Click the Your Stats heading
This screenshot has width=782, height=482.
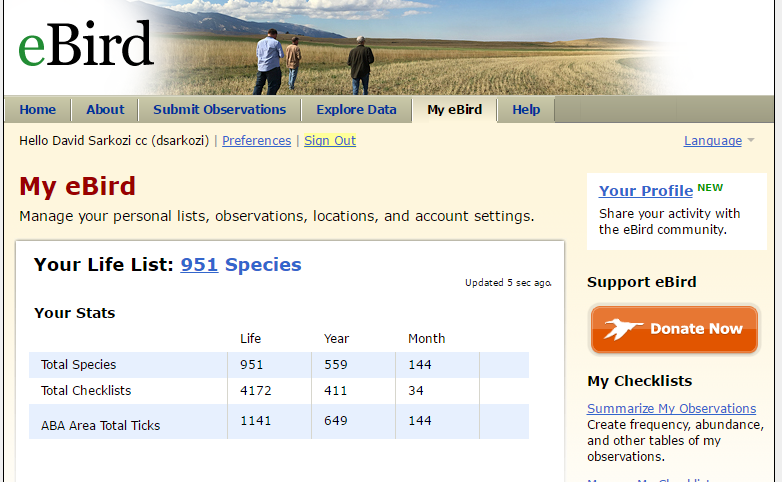click(74, 313)
